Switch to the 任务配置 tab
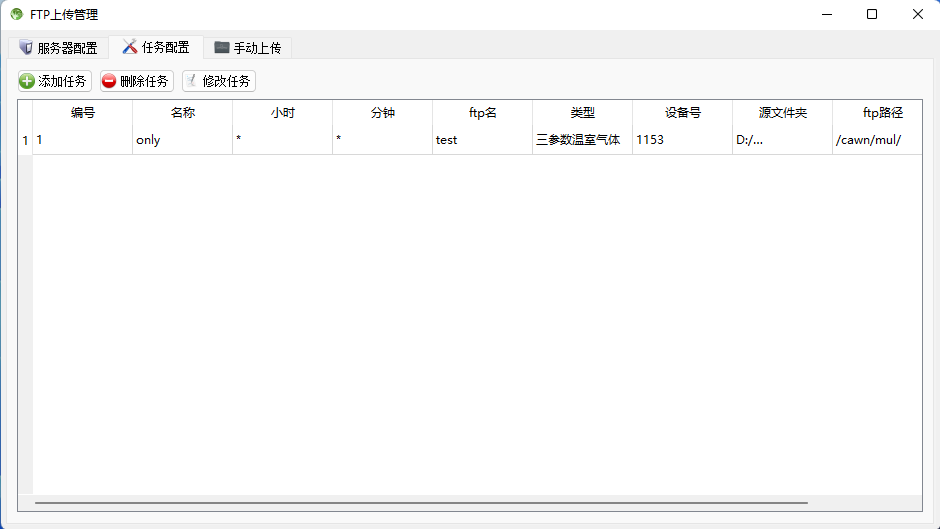 click(156, 47)
